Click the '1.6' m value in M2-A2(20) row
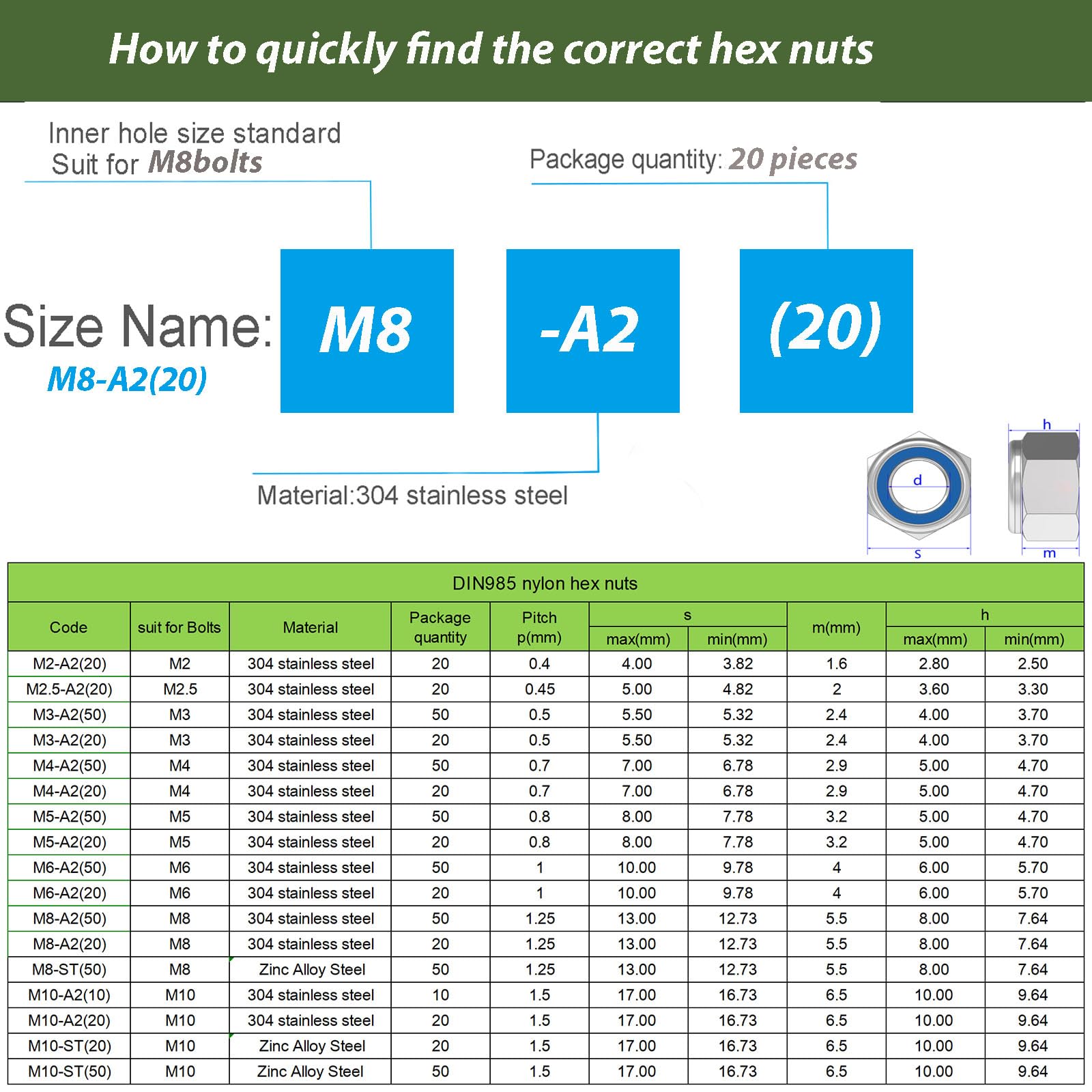 (836, 664)
